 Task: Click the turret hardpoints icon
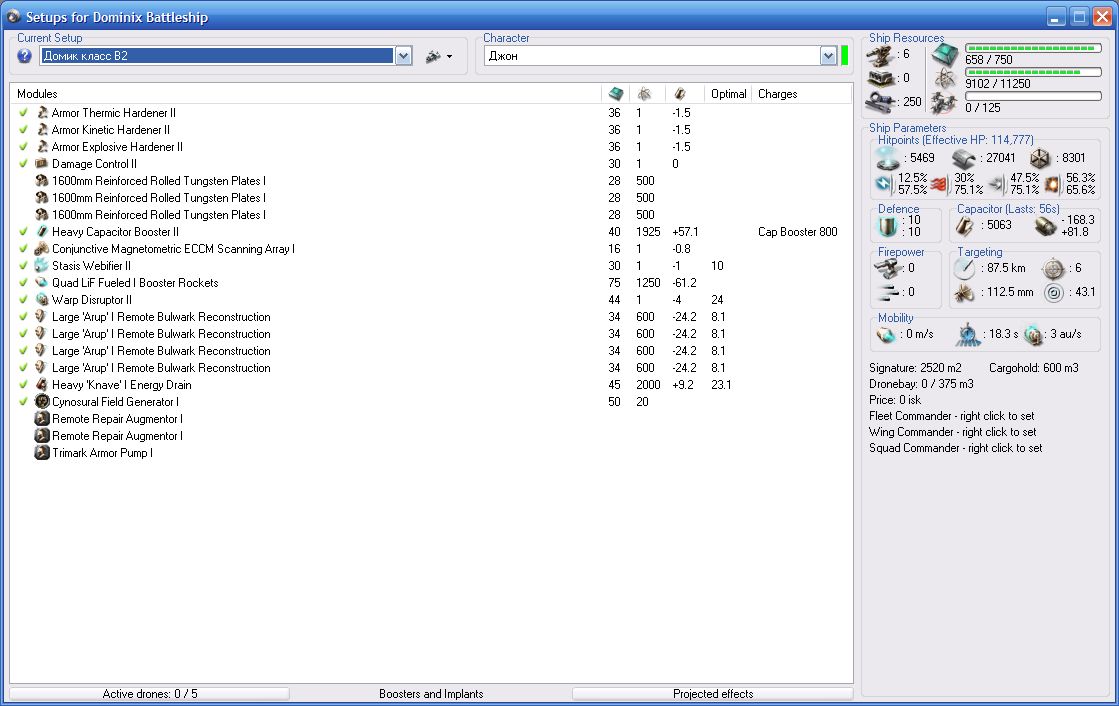(880, 55)
